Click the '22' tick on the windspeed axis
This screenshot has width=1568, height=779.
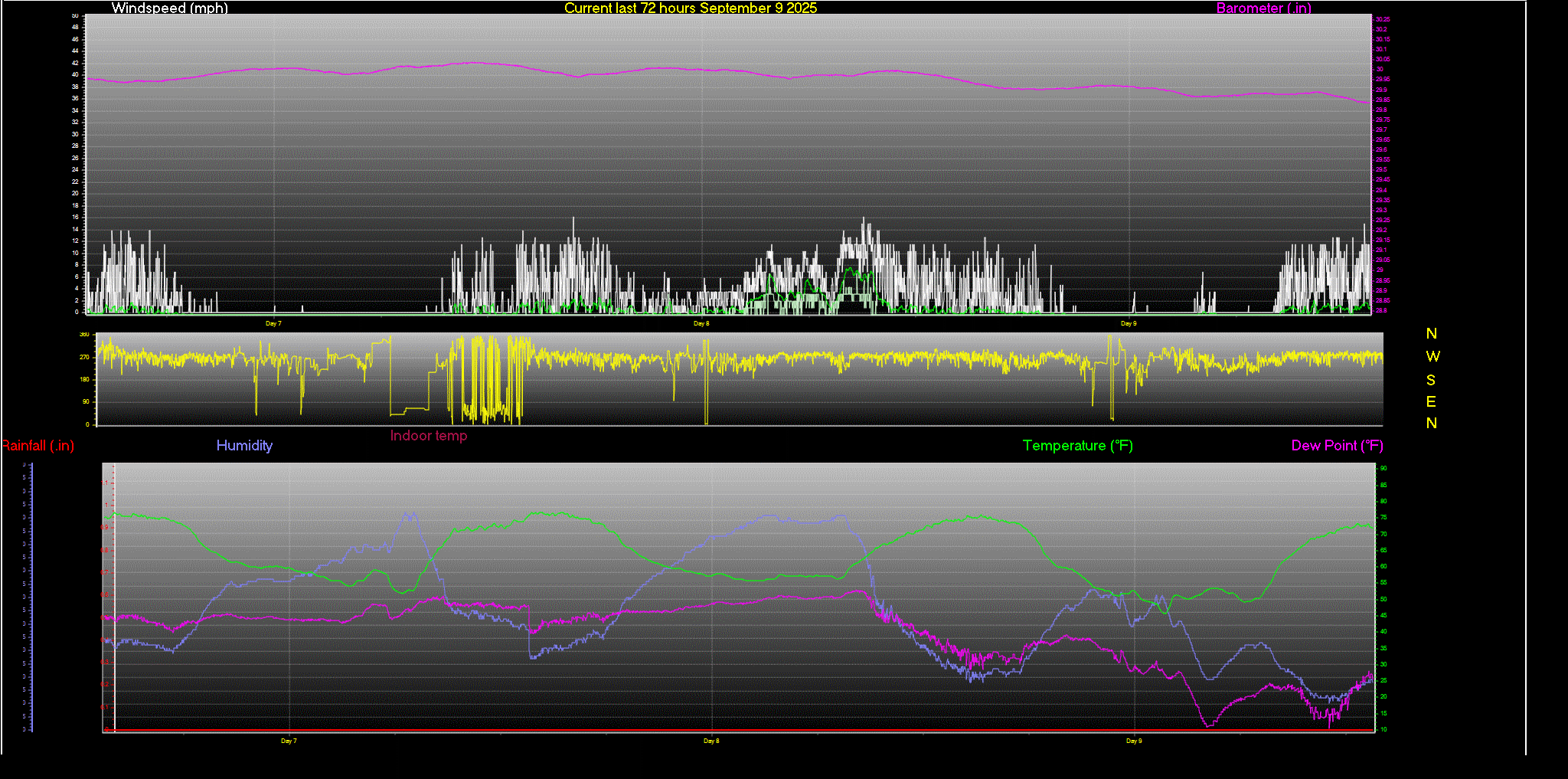click(x=75, y=182)
